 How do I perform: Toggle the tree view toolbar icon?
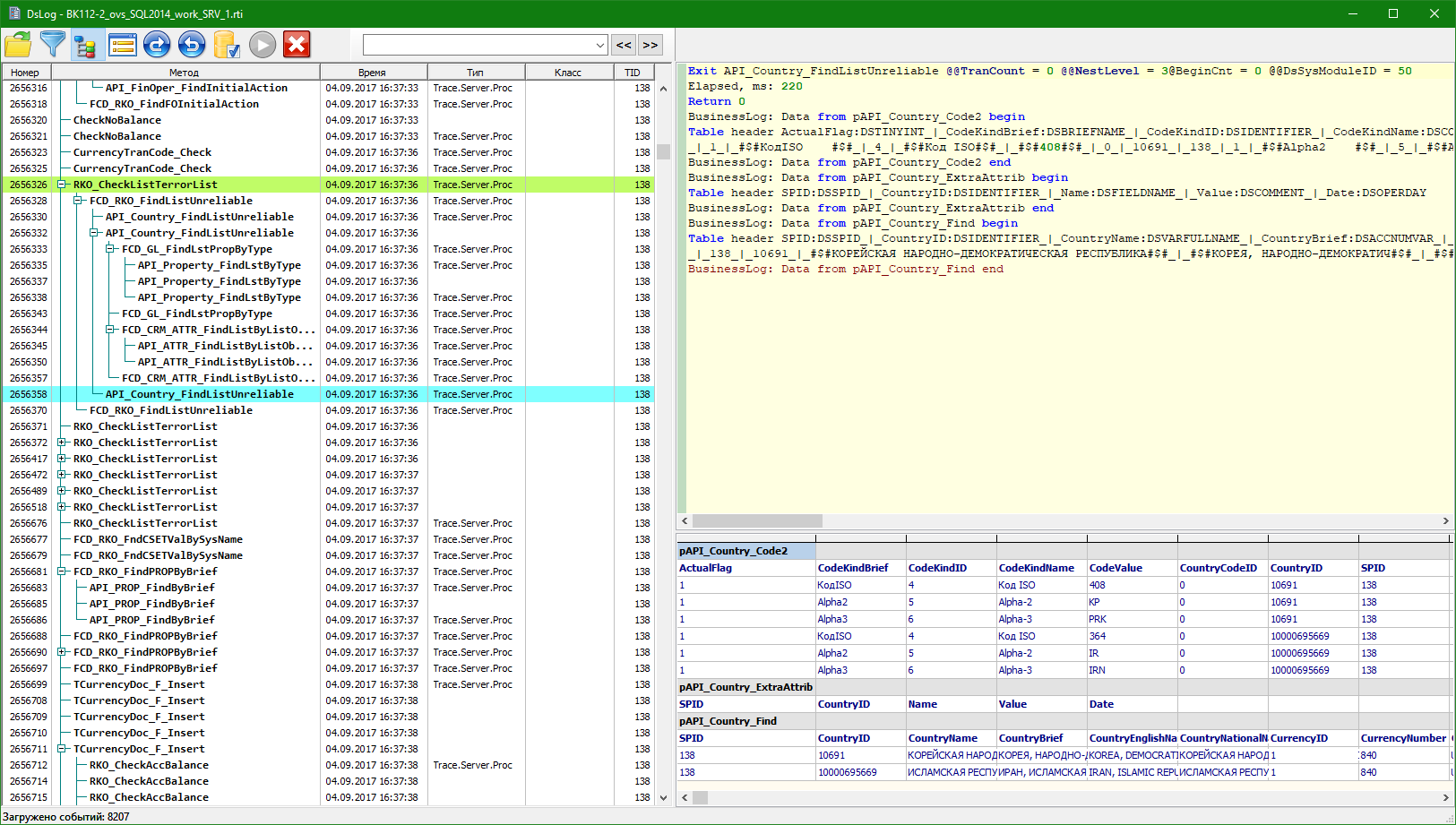tap(87, 44)
